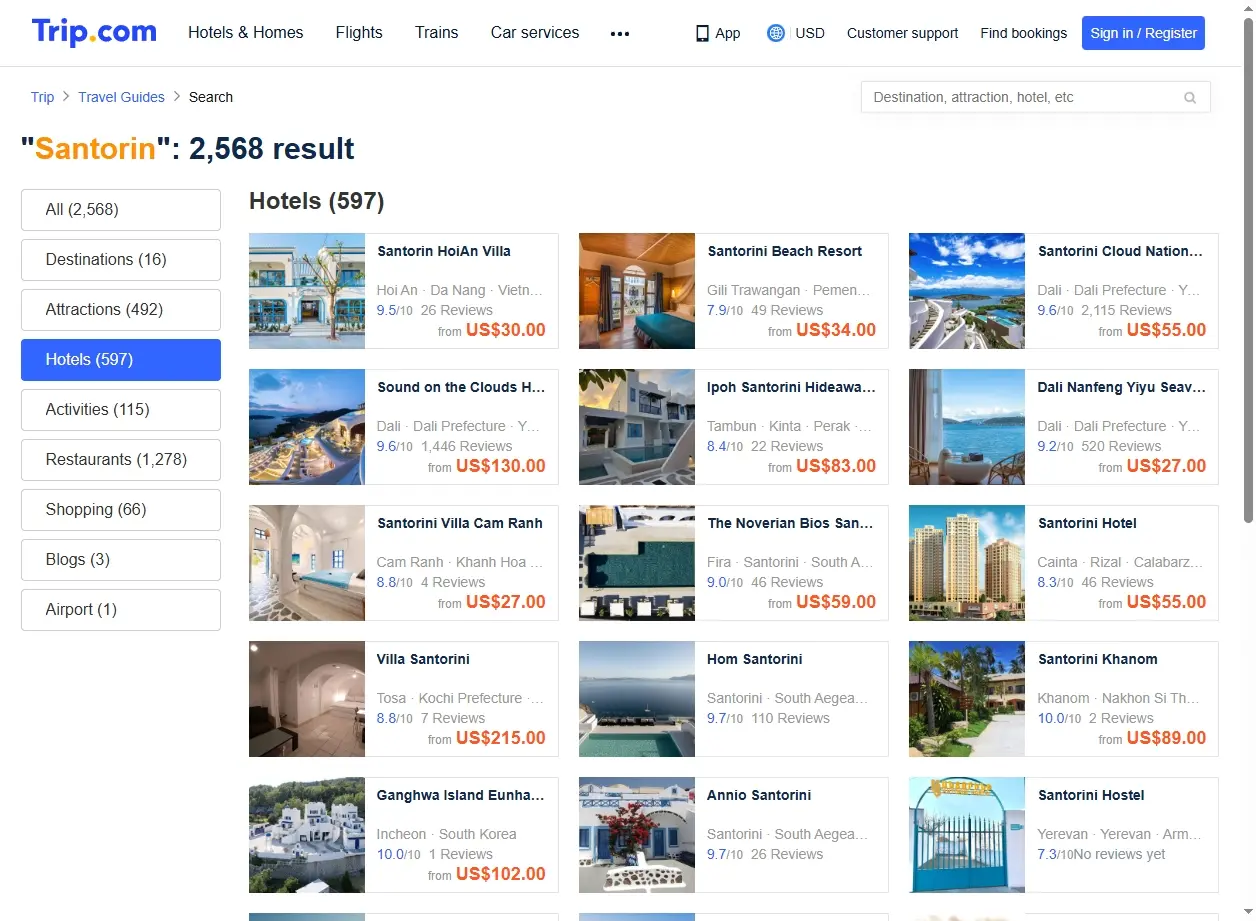Click the 1,446 Reviews text

pyautogui.click(x=466, y=446)
